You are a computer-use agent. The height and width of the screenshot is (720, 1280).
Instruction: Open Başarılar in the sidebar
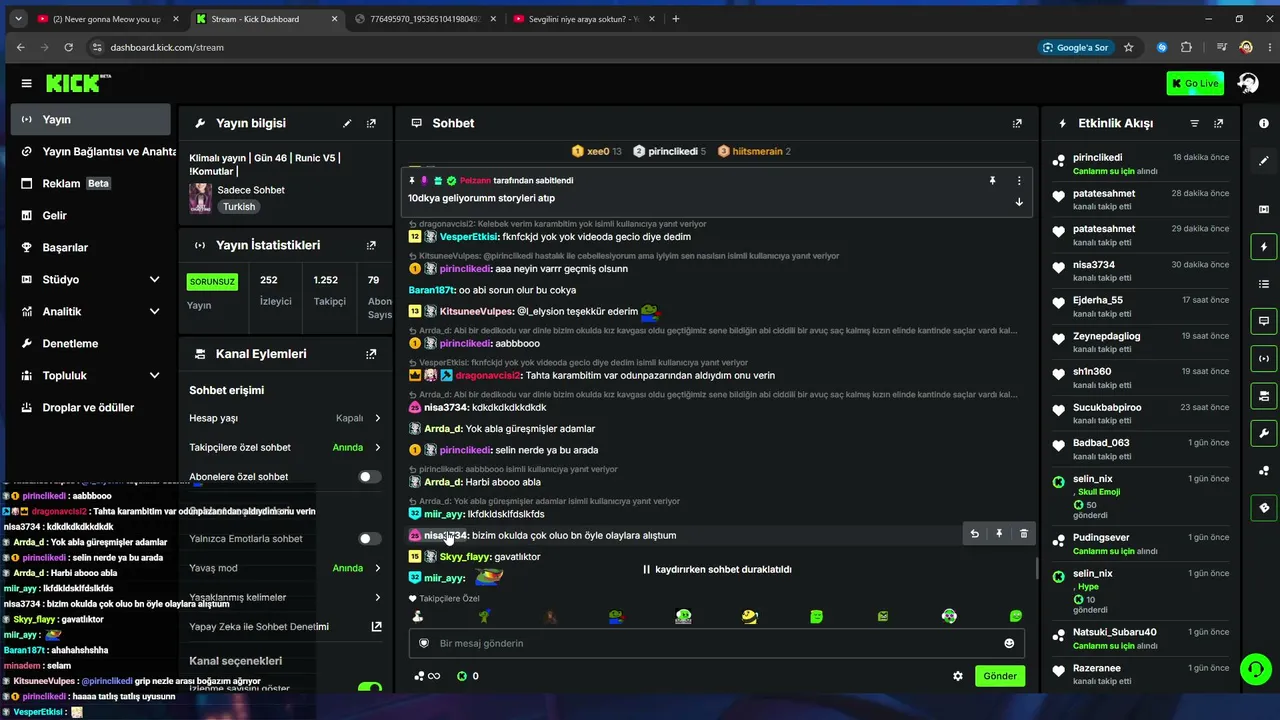[x=91, y=247]
